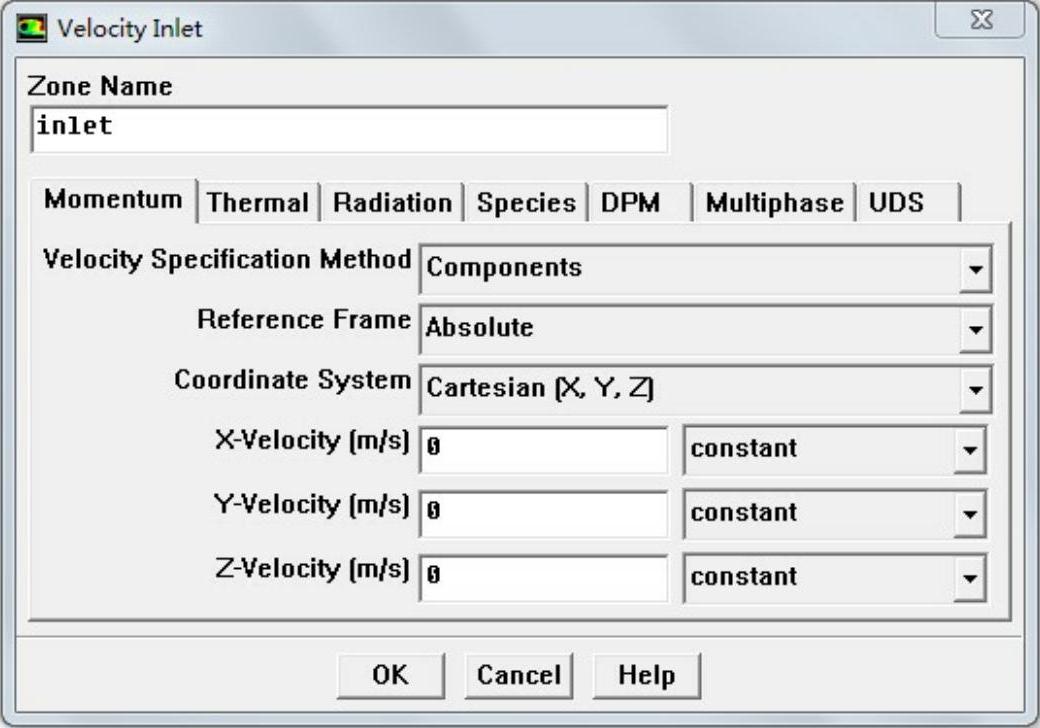Screen dimensions: 1040x728
Task: Select the Radiation tab
Action: click(x=392, y=203)
